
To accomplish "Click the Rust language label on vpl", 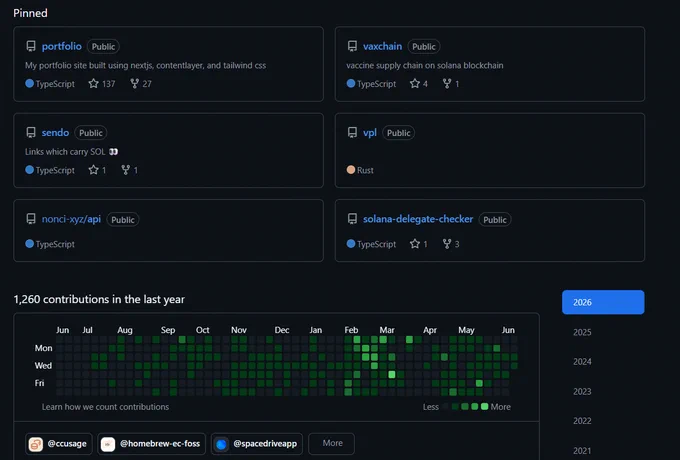I will tap(365, 170).
